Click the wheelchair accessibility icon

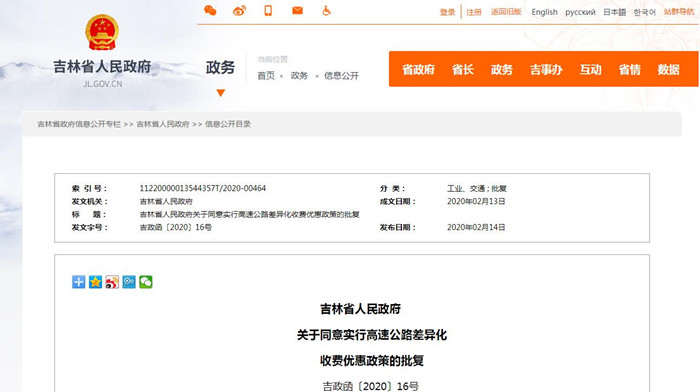[326, 10]
